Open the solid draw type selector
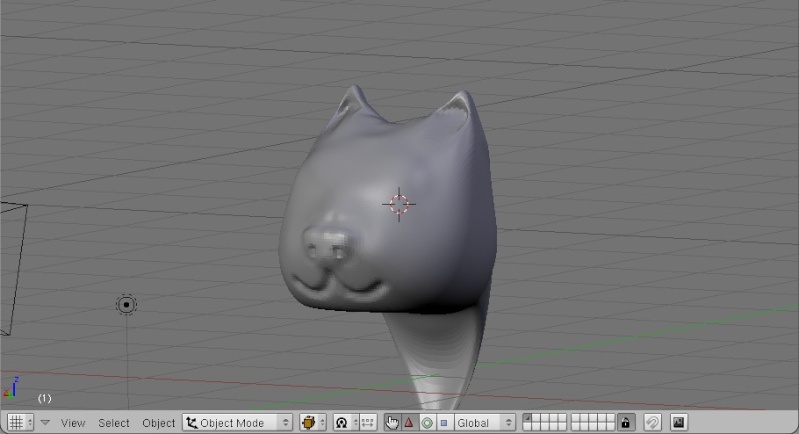The height and width of the screenshot is (434, 799). click(312, 422)
